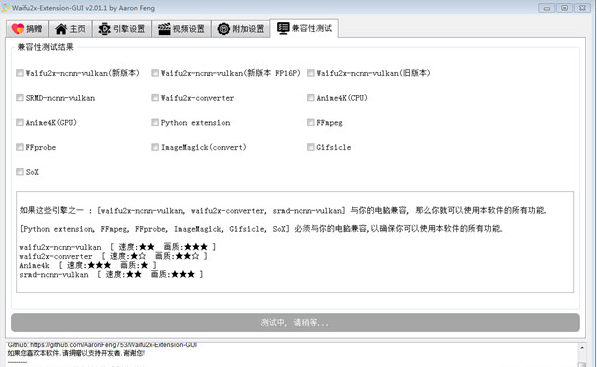Click the house icon on the 主页 tab
This screenshot has height=367, width=597.
point(61,29)
